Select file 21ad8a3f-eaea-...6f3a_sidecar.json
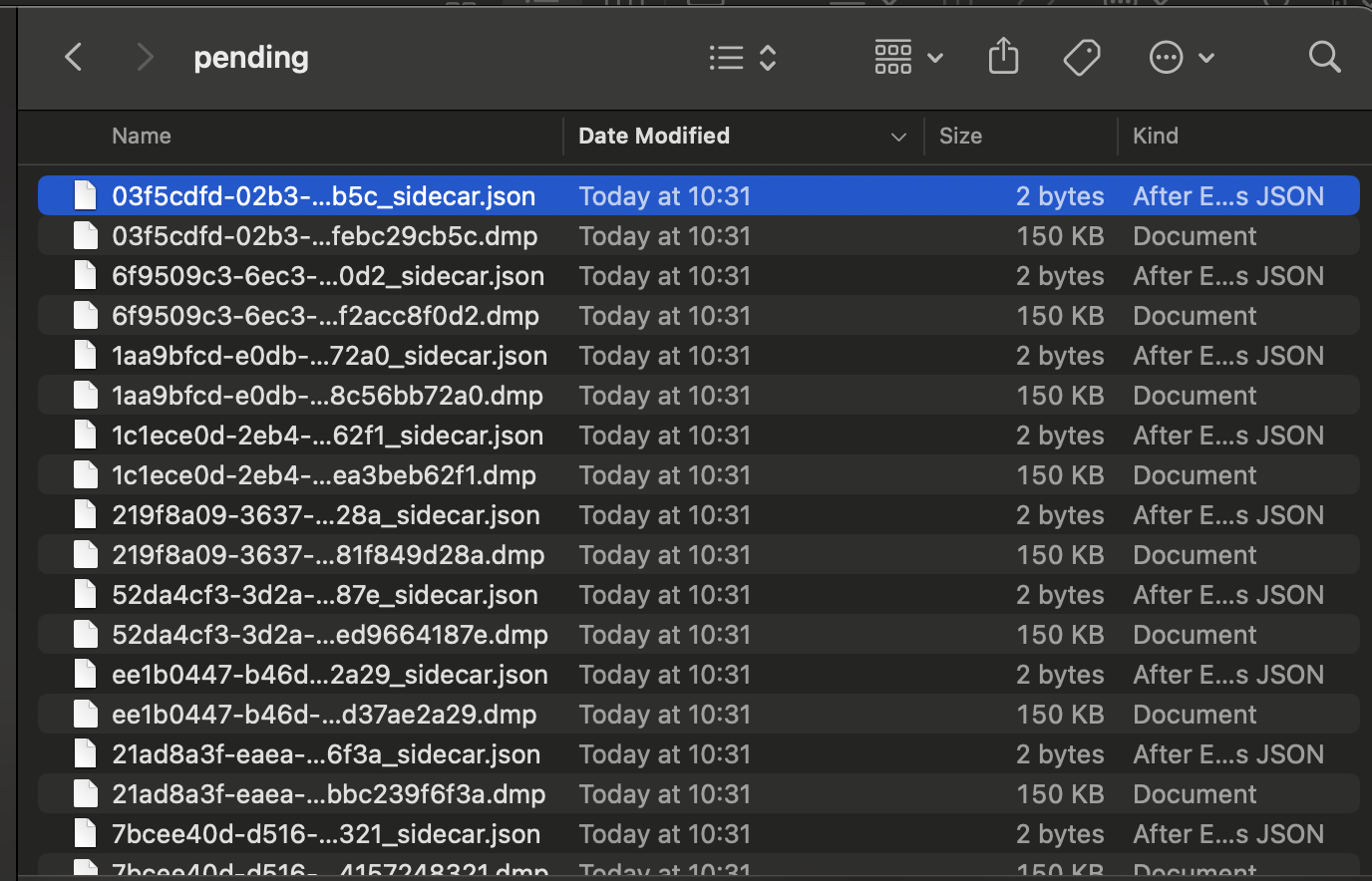Viewport: 1372px width, 881px height. point(699,753)
